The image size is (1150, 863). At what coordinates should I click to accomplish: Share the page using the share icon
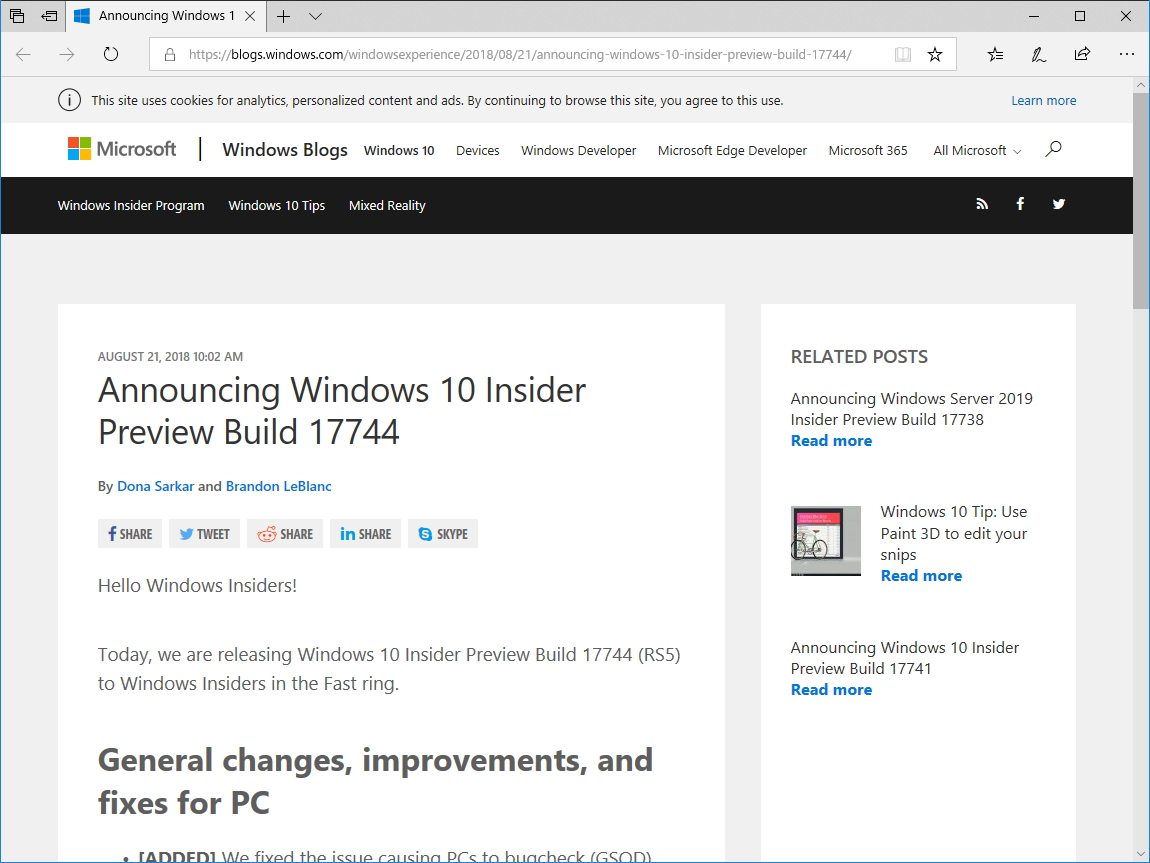[1082, 54]
